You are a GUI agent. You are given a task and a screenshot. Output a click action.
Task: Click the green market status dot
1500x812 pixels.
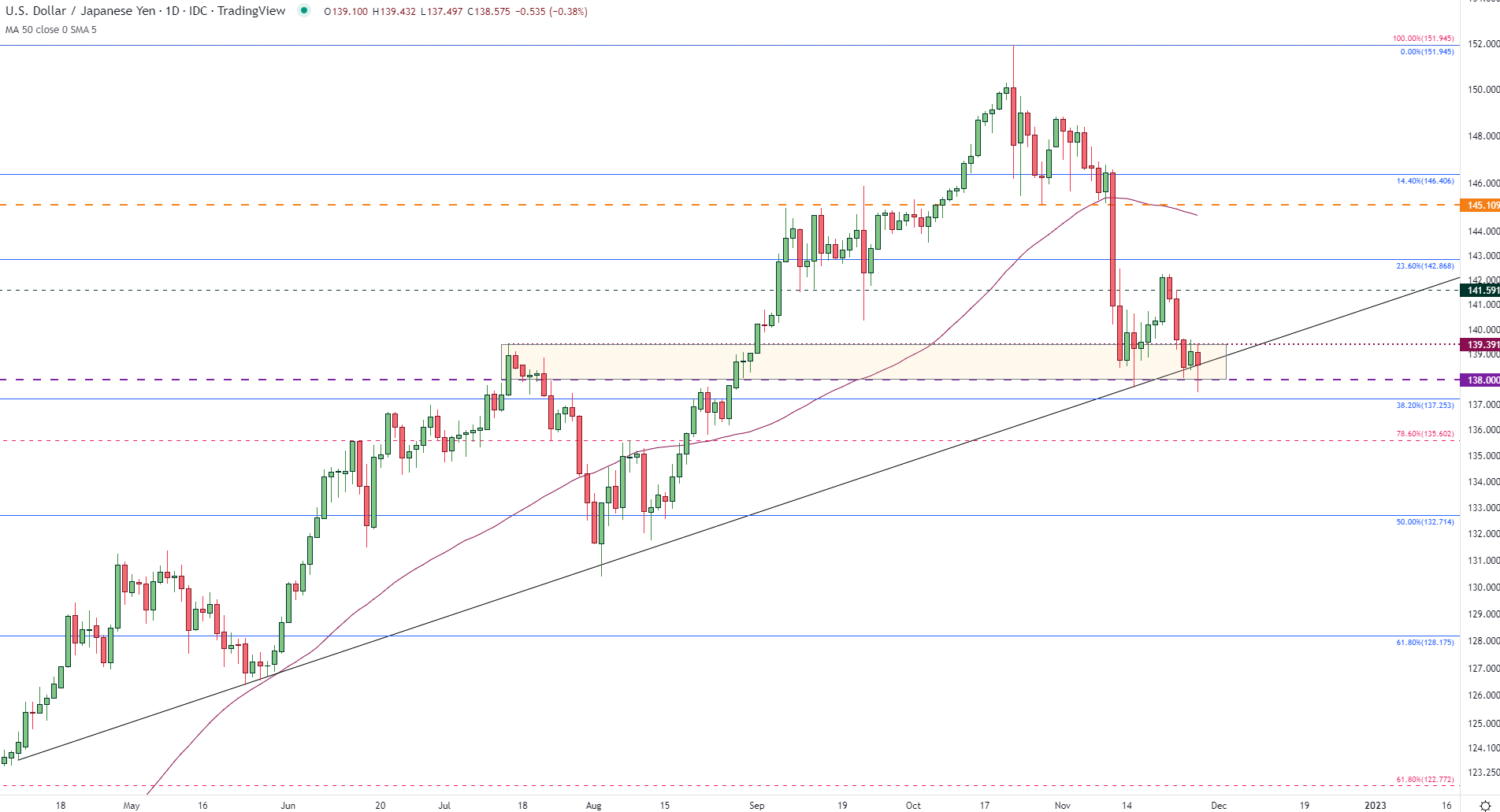[304, 11]
